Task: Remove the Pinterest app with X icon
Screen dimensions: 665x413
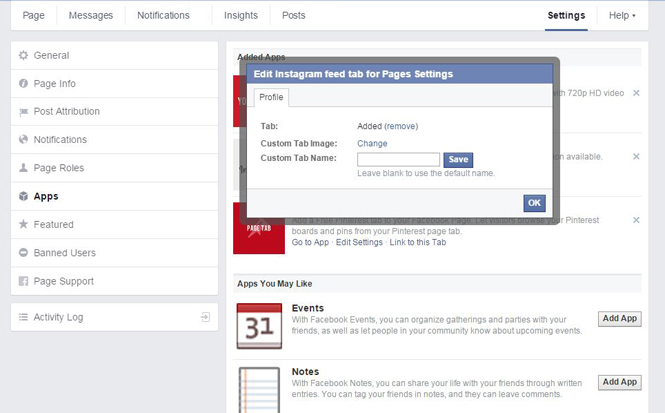Action: 636,220
